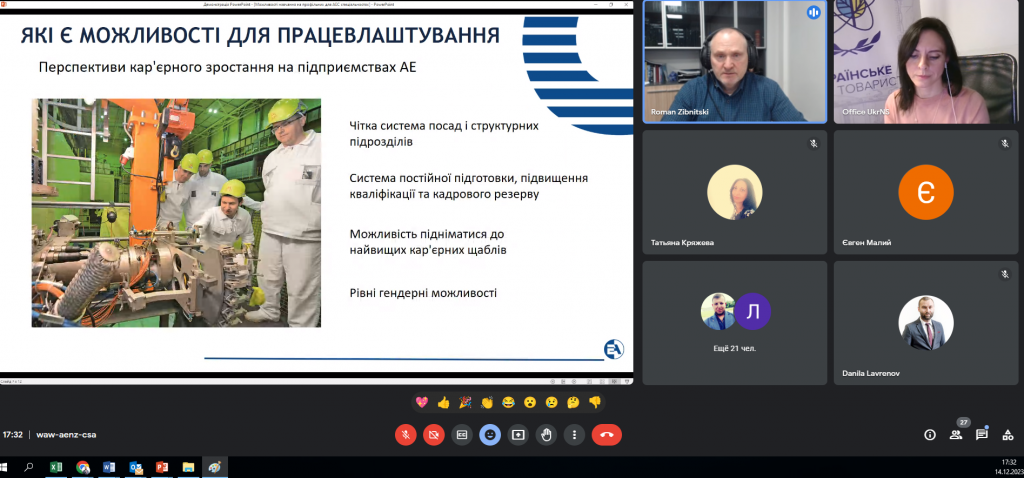Image resolution: width=1024 pixels, height=478 pixels.
Task: Open Excel from the Windows taskbar
Action: point(57,467)
